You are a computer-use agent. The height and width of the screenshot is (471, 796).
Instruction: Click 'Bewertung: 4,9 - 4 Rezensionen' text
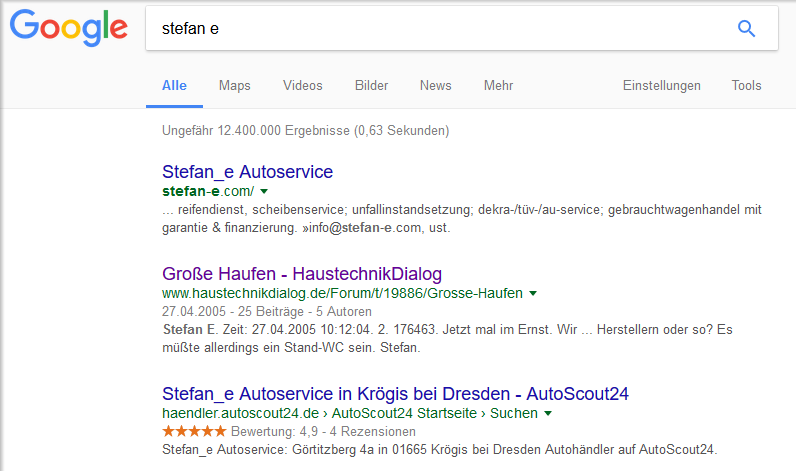coord(323,431)
